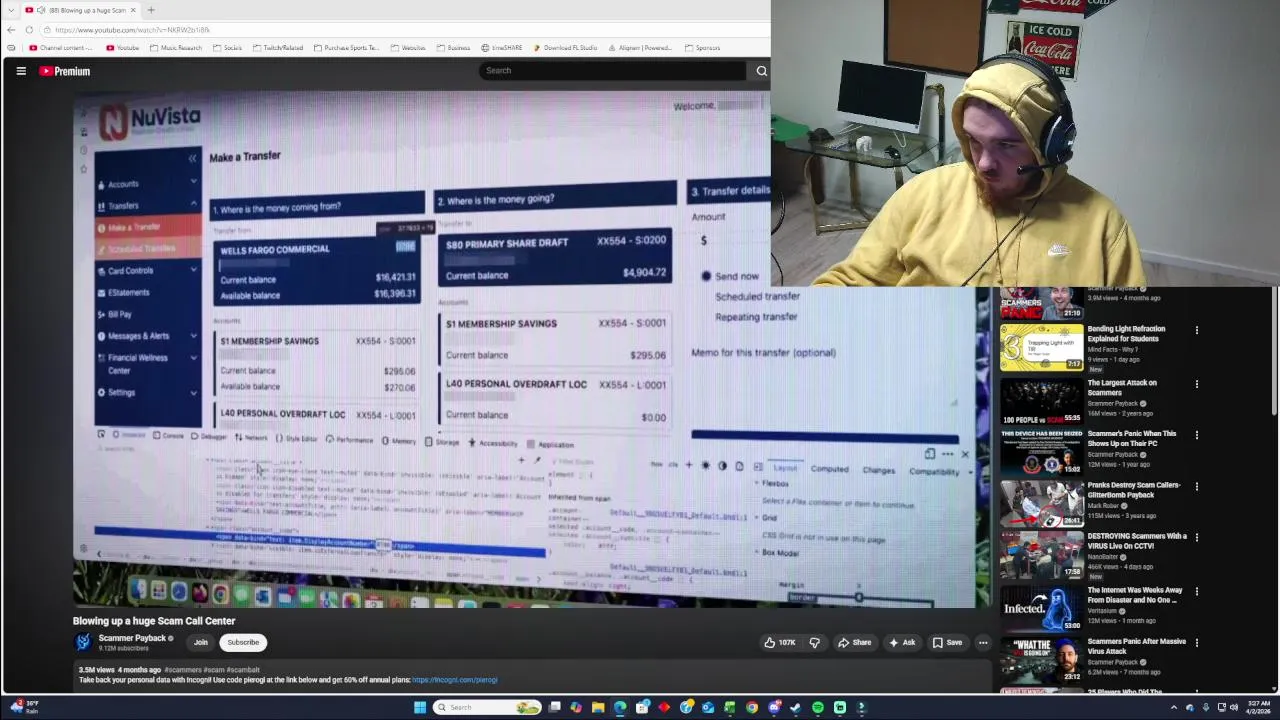Dislike the video with thumbs-down icon
Image resolution: width=1280 pixels, height=720 pixels.
814,643
